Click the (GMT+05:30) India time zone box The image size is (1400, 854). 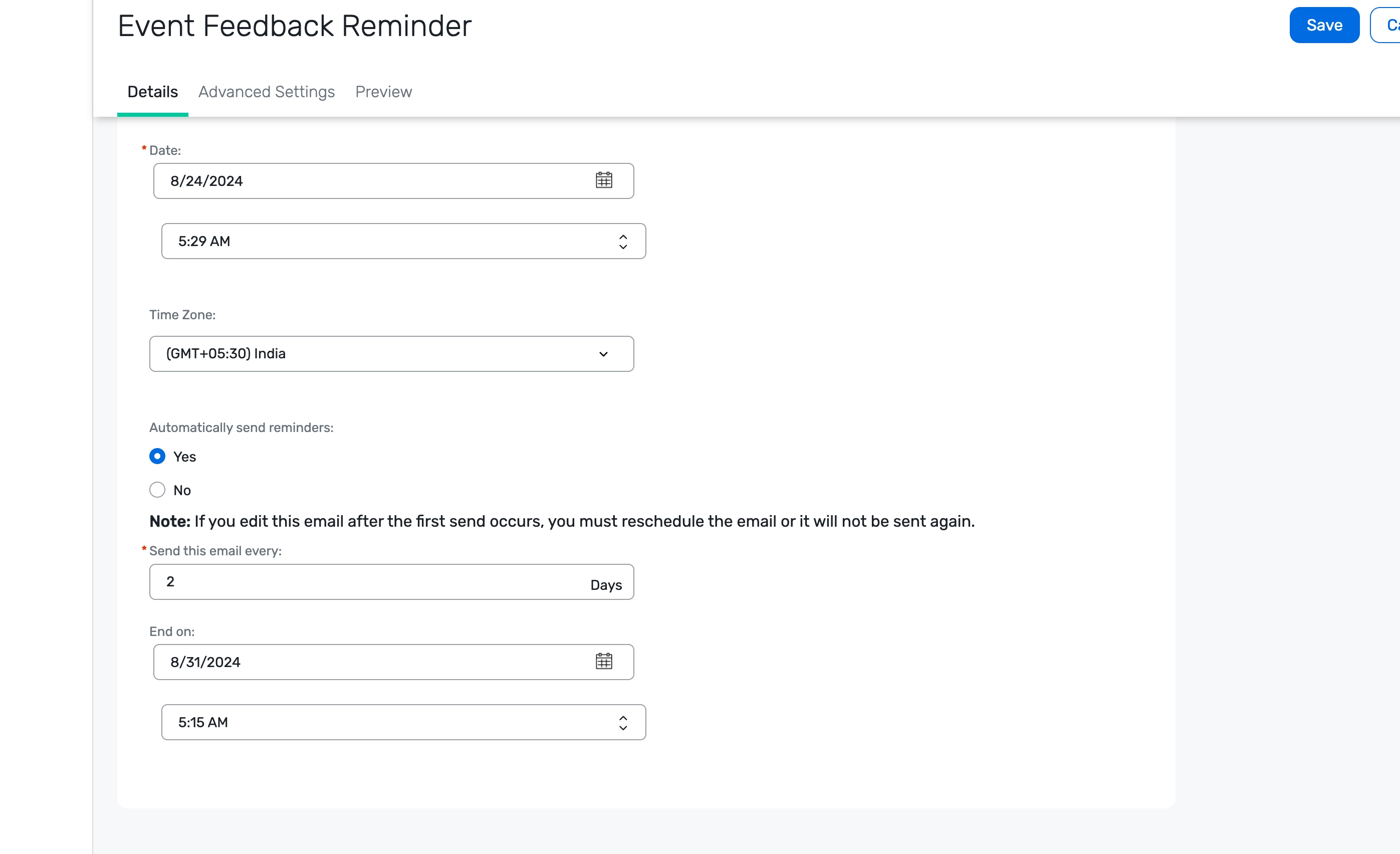(391, 354)
